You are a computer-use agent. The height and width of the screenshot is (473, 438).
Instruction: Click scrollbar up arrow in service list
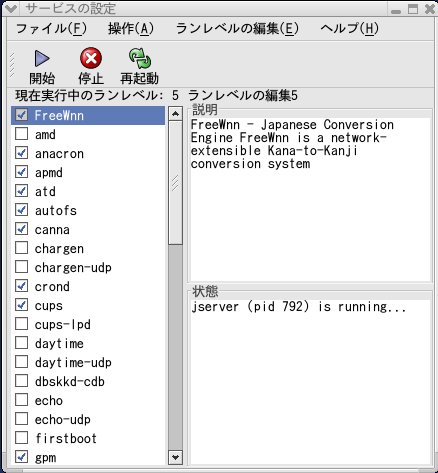click(x=176, y=114)
